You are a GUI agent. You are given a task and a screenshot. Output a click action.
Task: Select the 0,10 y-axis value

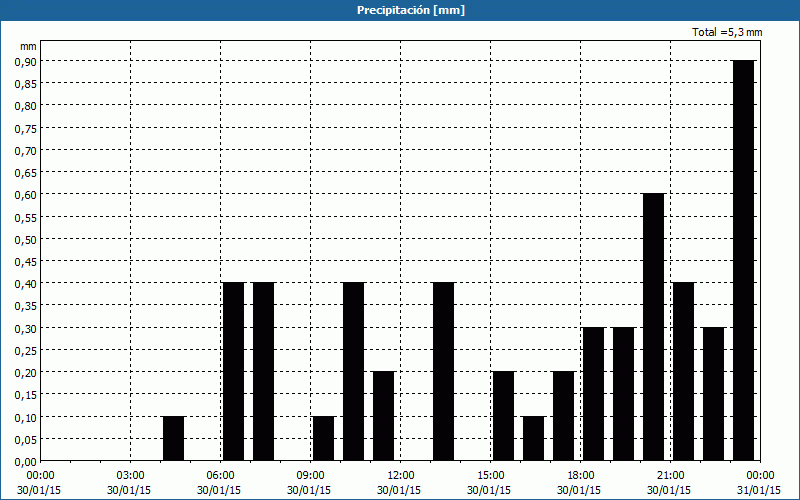pyautogui.click(x=26, y=417)
